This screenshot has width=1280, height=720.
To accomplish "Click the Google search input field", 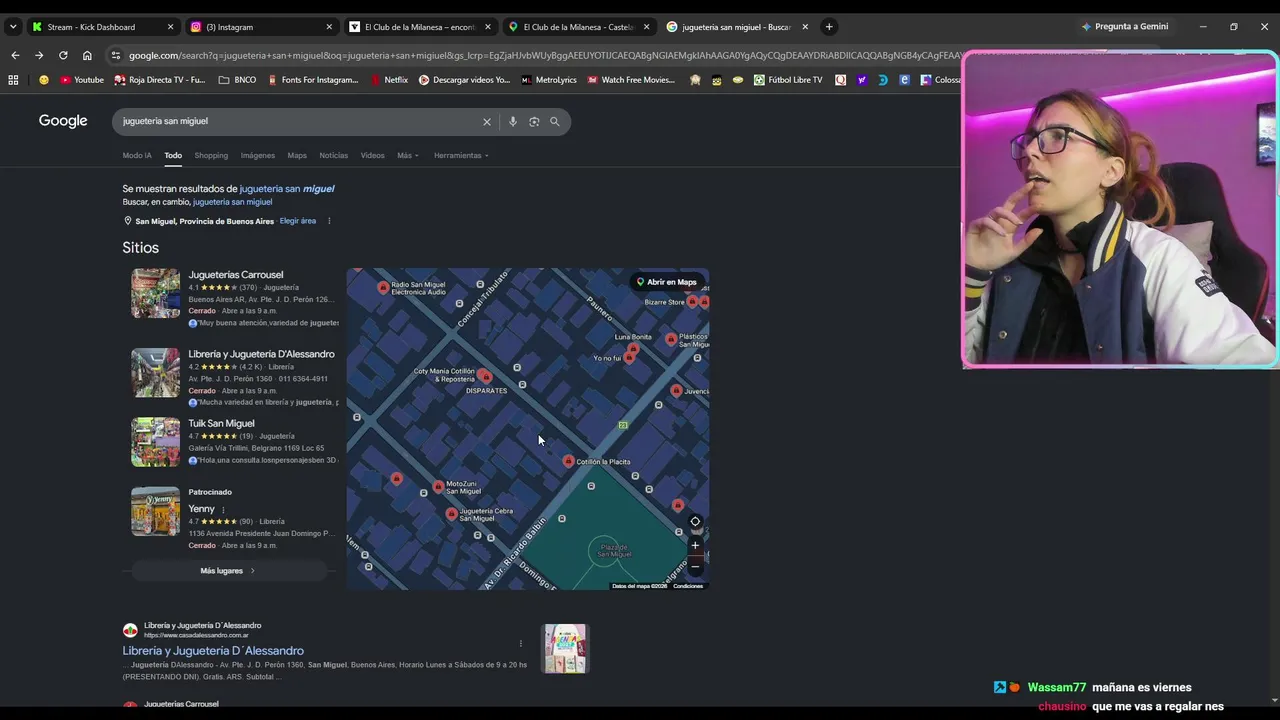I will click(298, 121).
